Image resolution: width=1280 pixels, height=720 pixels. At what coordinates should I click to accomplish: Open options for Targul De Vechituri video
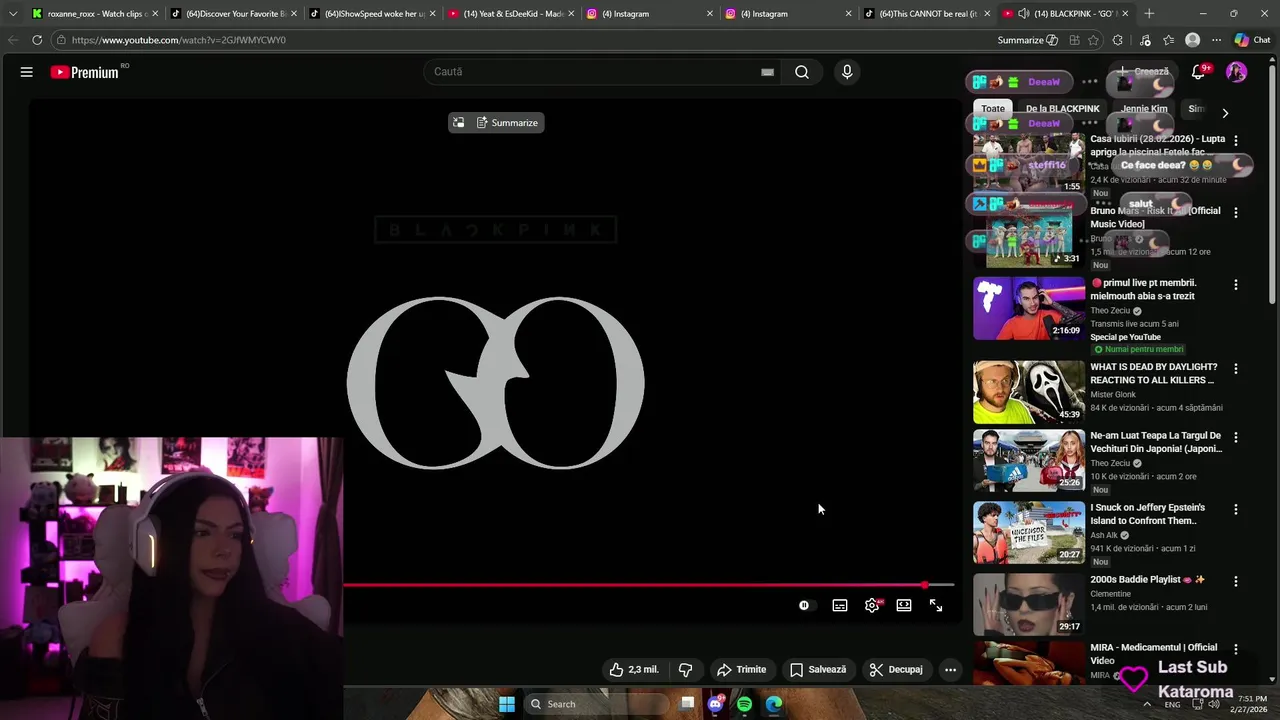click(1235, 438)
